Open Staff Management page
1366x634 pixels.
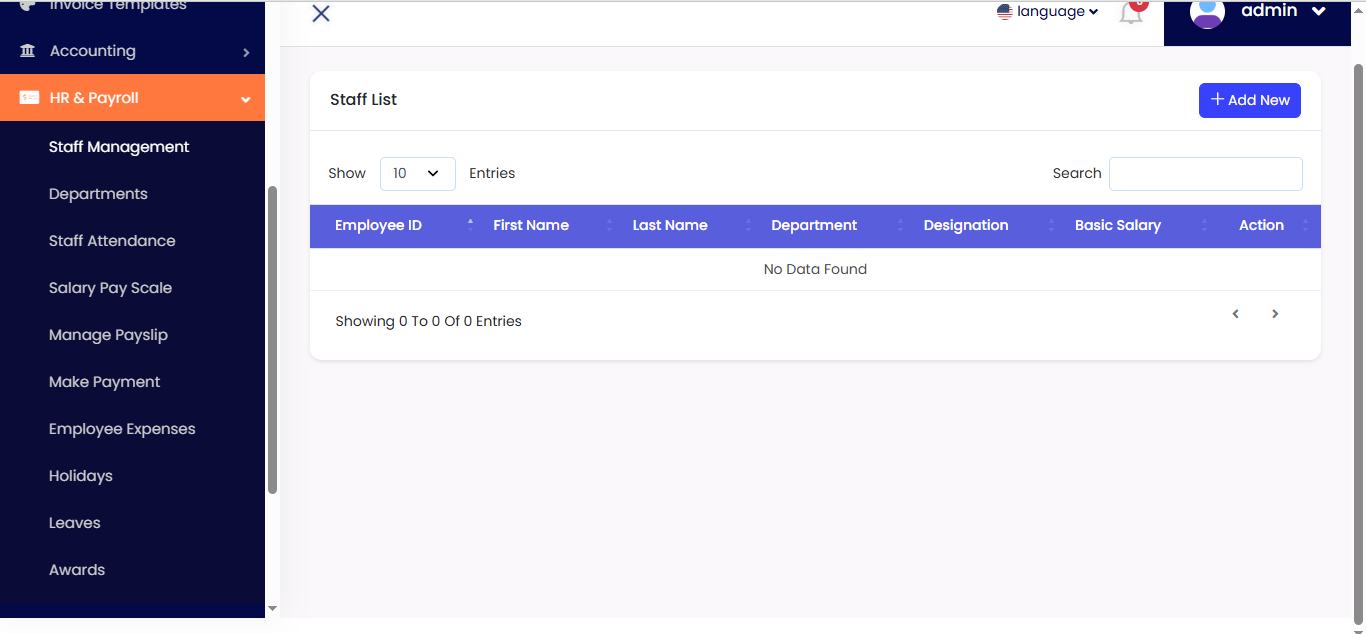pos(119,147)
